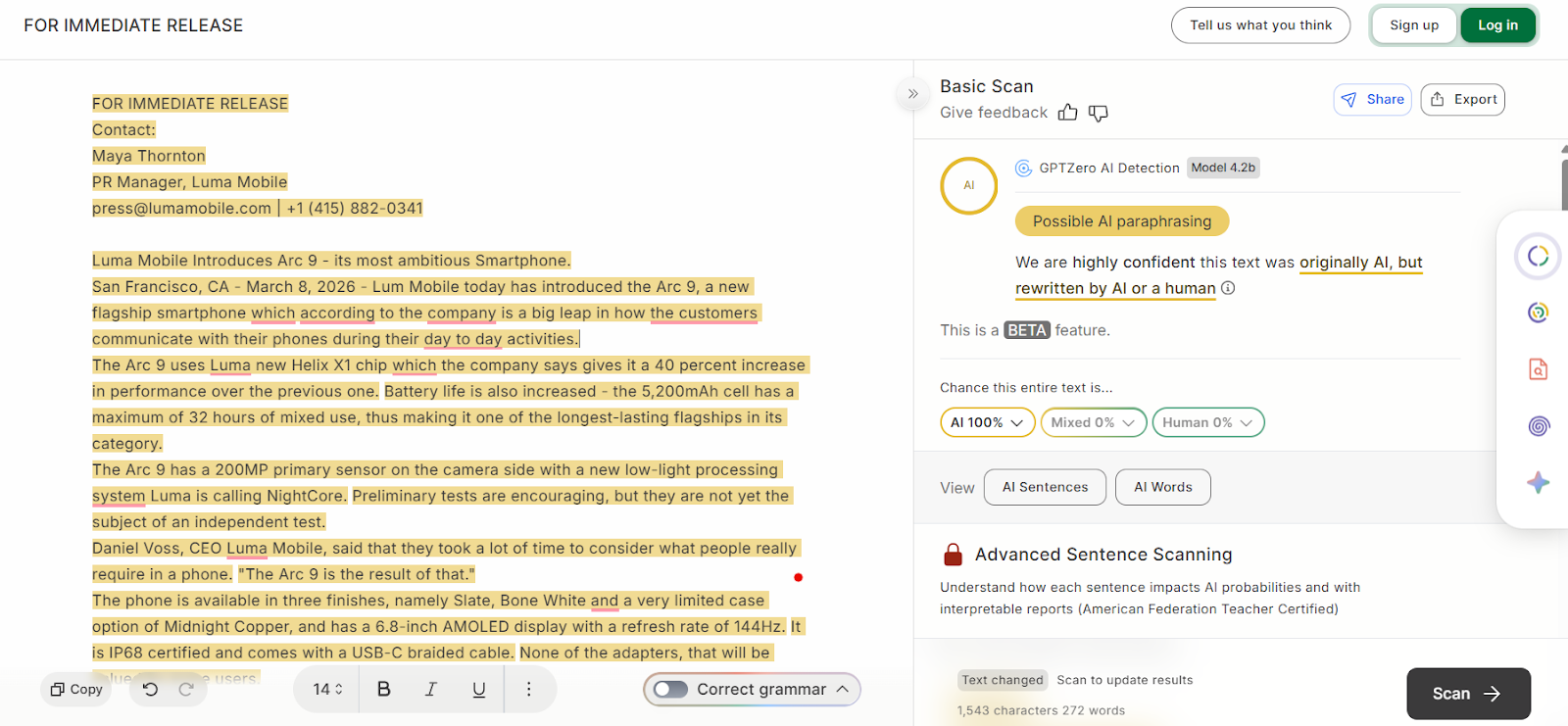Toggle bold formatting
The height and width of the screenshot is (726, 1568).
point(384,689)
